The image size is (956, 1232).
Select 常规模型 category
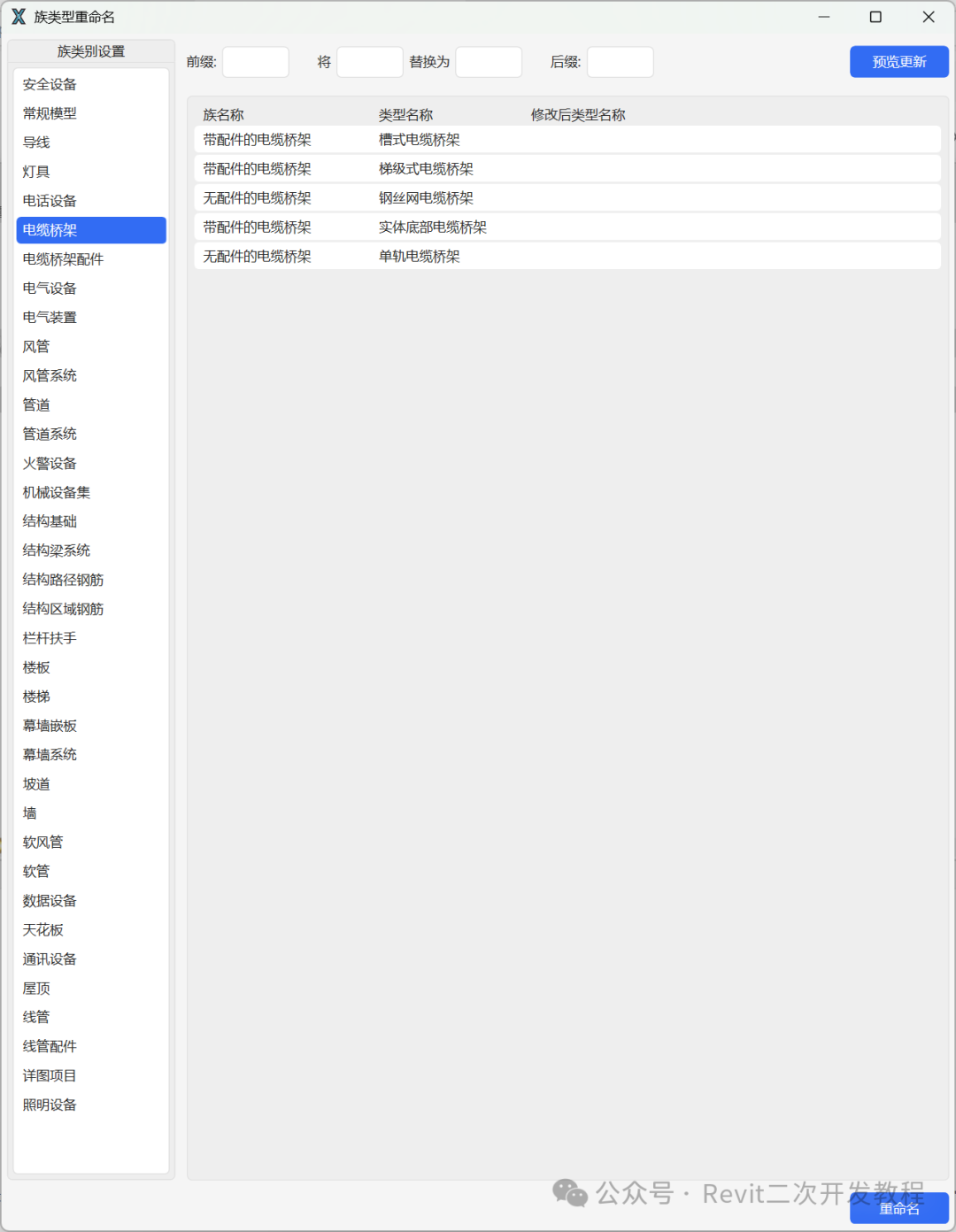point(91,113)
